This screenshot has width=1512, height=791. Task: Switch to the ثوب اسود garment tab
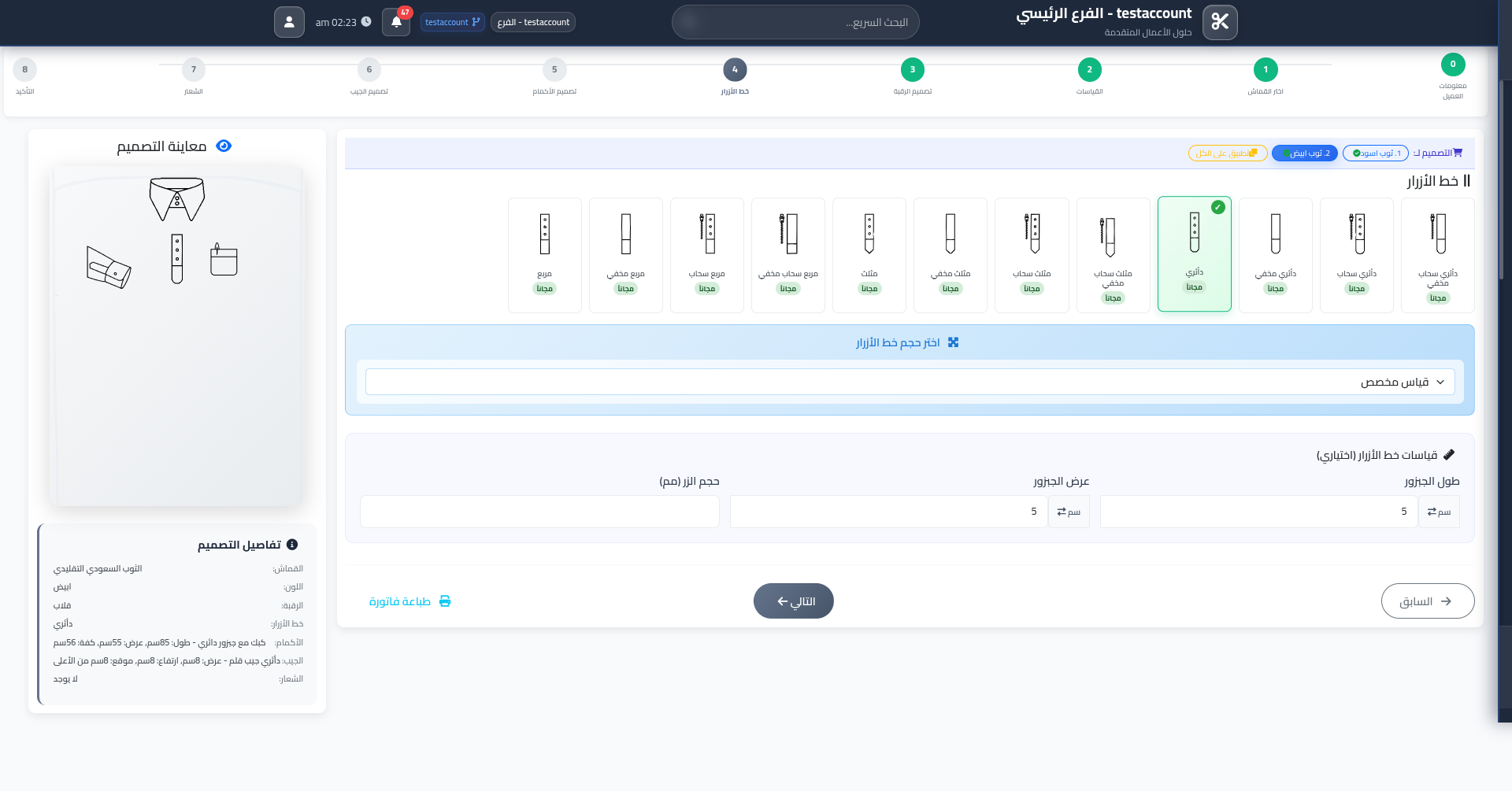click(x=1376, y=153)
